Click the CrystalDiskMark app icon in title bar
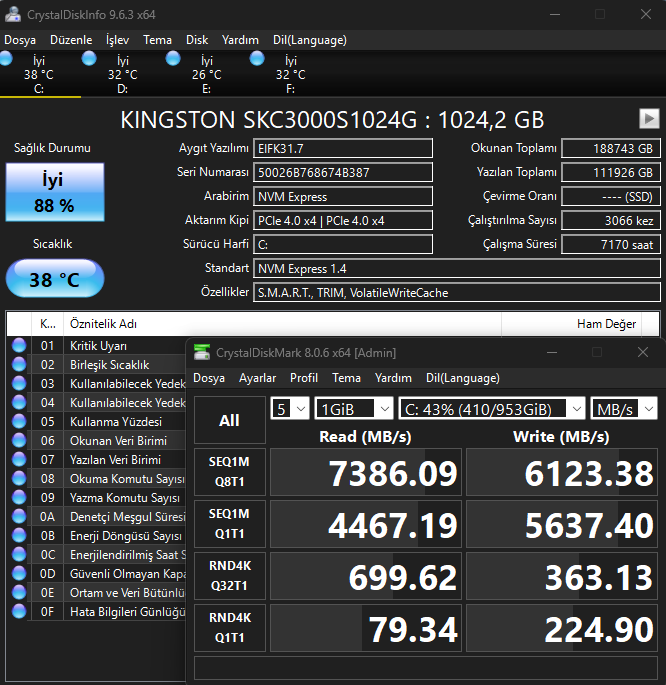This screenshot has height=685, width=666. 202,352
